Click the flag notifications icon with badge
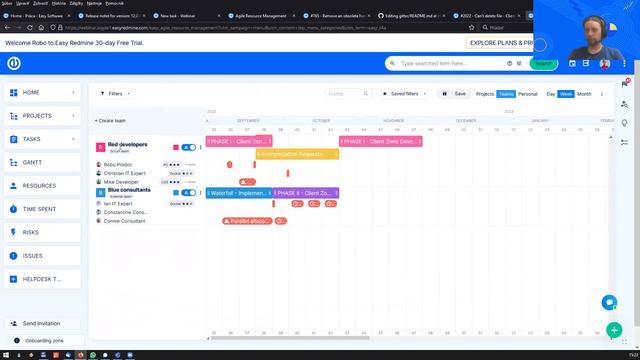The image size is (640, 360). point(625,84)
